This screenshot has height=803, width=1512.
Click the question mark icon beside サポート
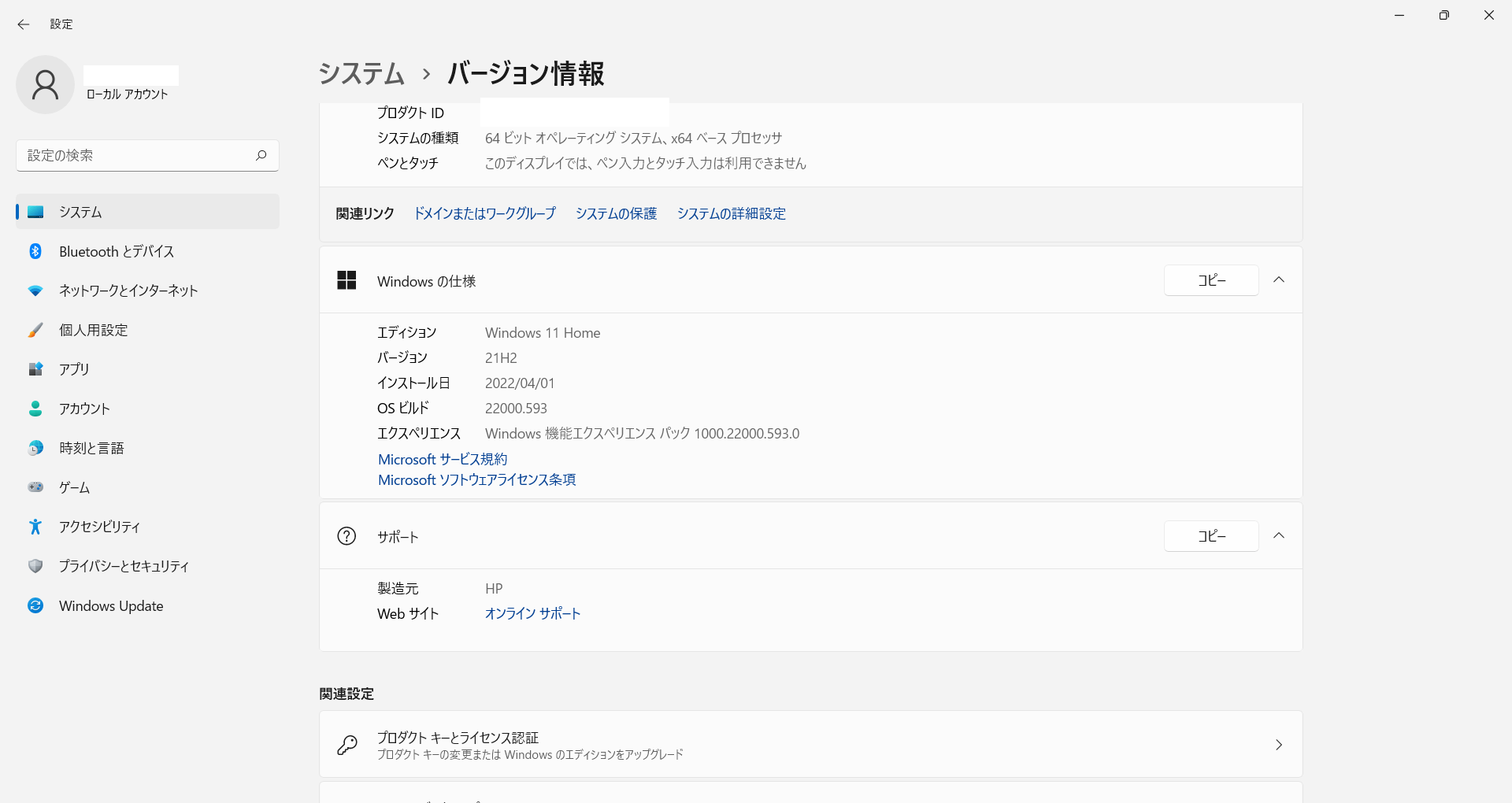[x=346, y=536]
